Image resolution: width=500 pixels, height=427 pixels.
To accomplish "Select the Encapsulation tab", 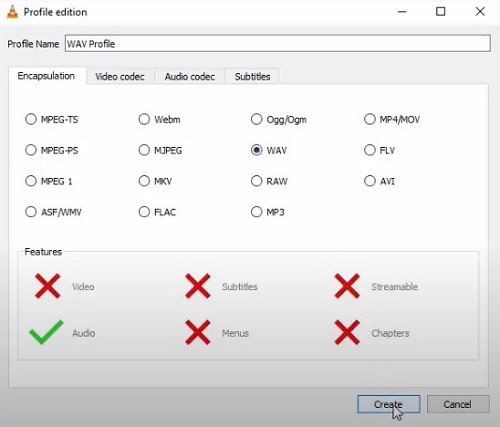I will (x=46, y=76).
